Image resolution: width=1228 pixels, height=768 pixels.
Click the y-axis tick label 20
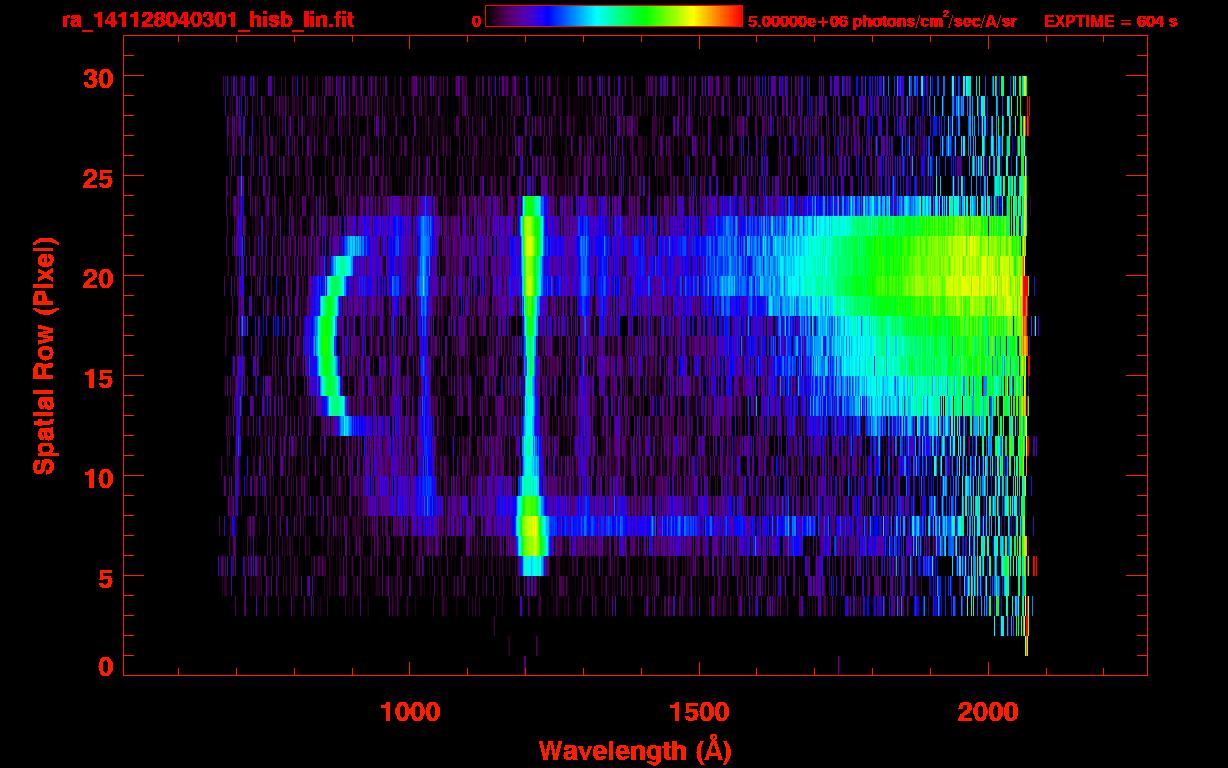96,277
